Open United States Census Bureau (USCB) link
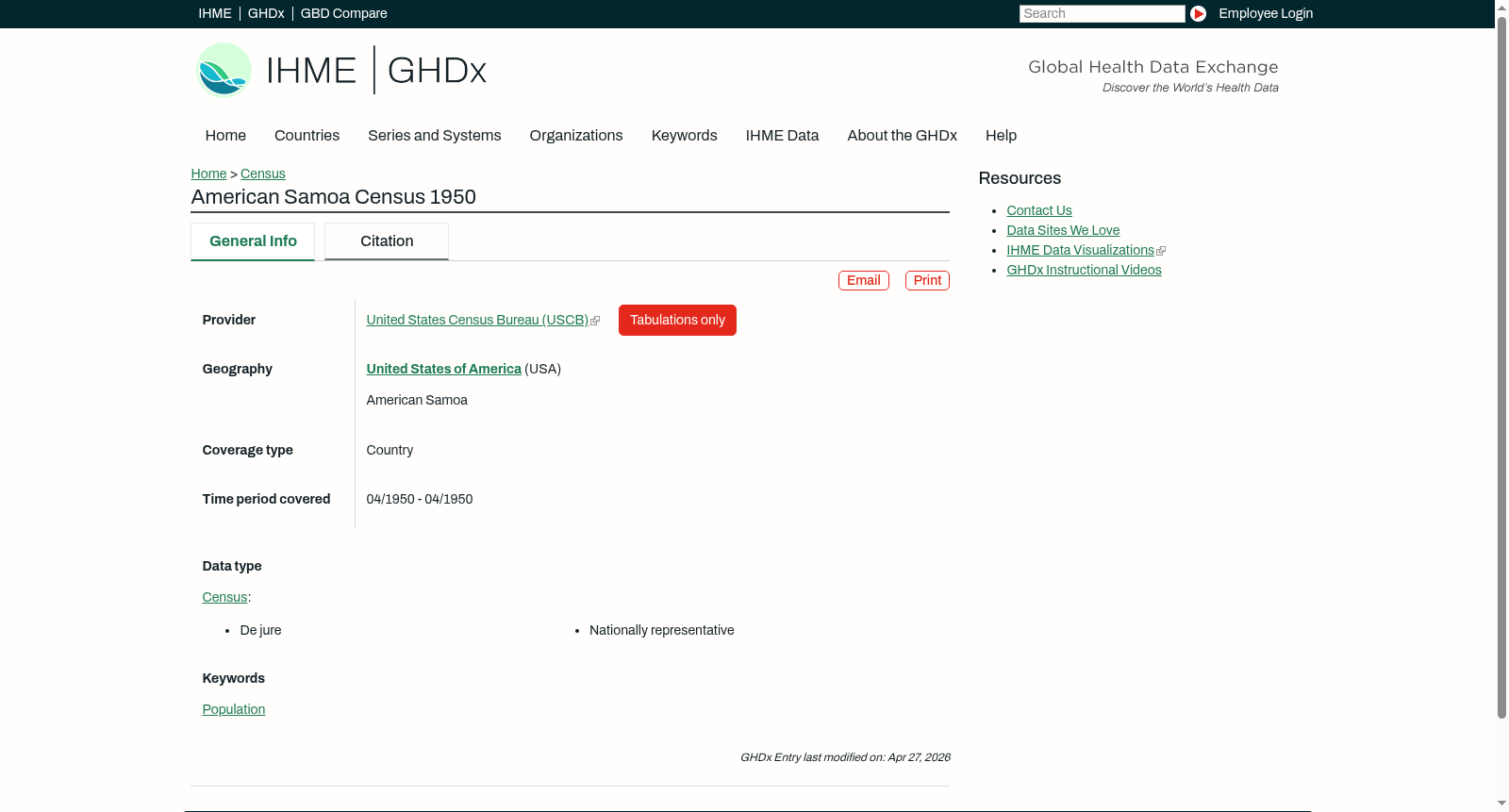Screen dimensions: 1509x812 (x=477, y=320)
